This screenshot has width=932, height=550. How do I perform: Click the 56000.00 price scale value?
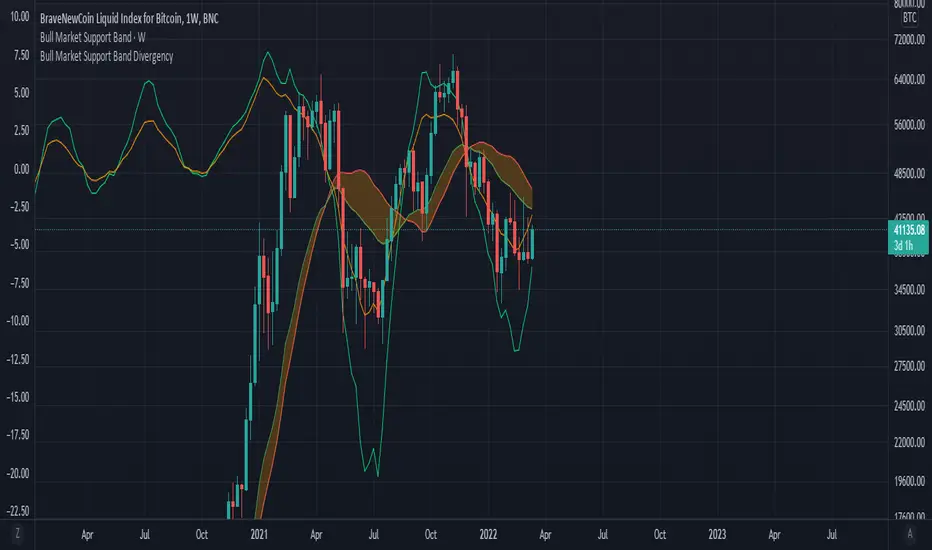pos(909,125)
